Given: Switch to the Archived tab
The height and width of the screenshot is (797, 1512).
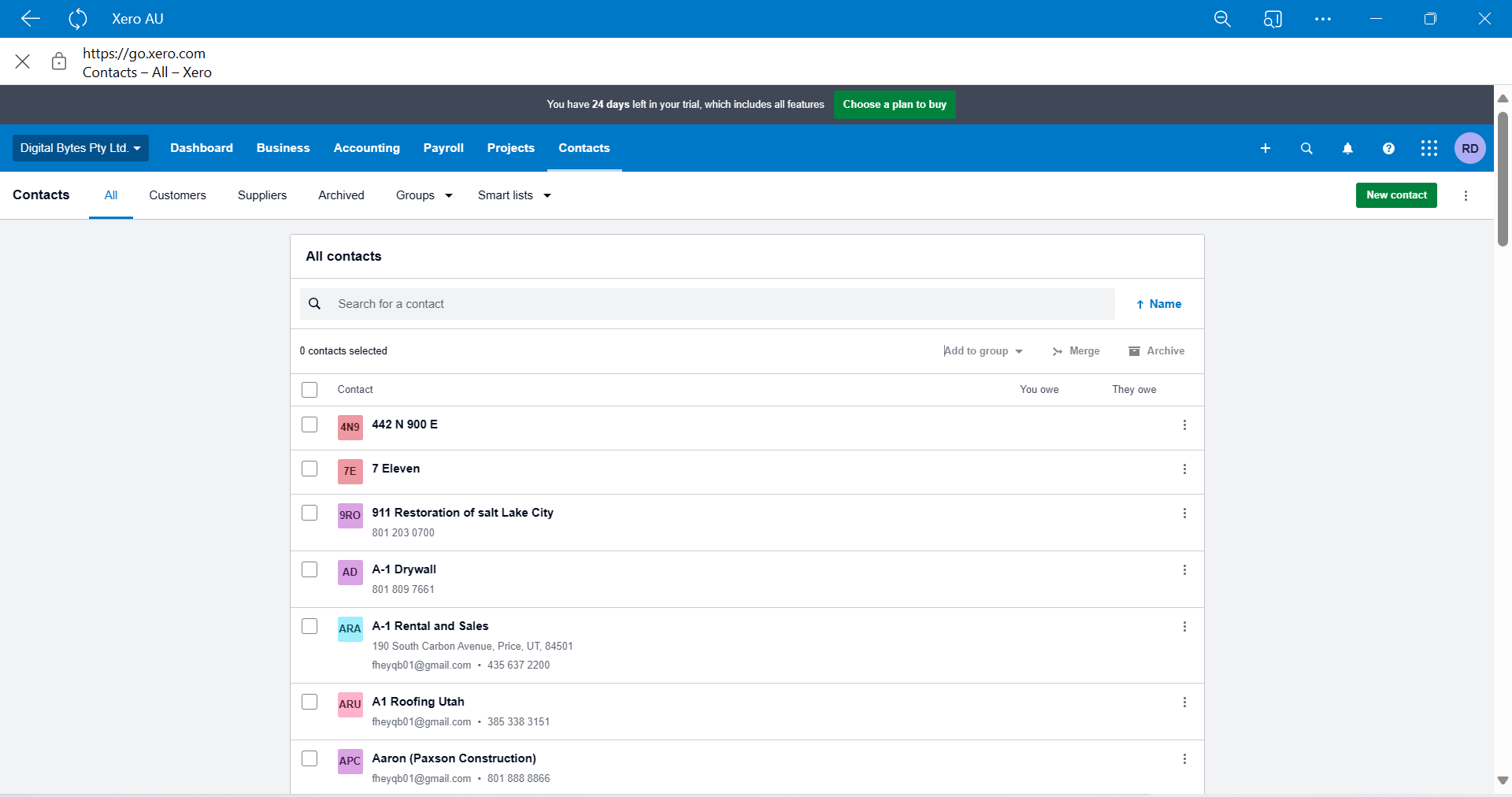Looking at the screenshot, I should 342,195.
